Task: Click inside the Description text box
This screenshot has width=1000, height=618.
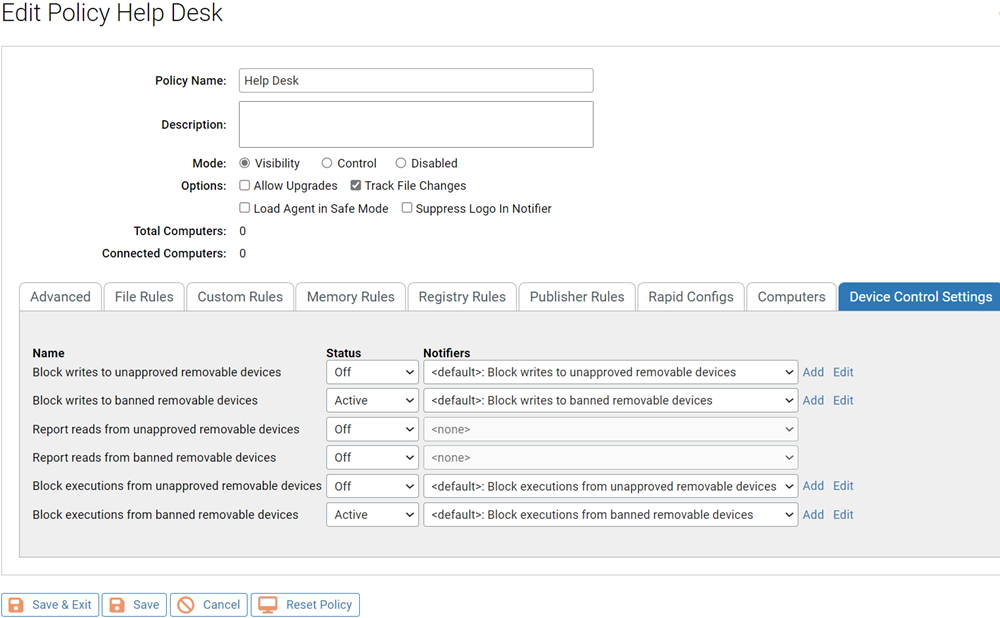Action: coord(415,124)
